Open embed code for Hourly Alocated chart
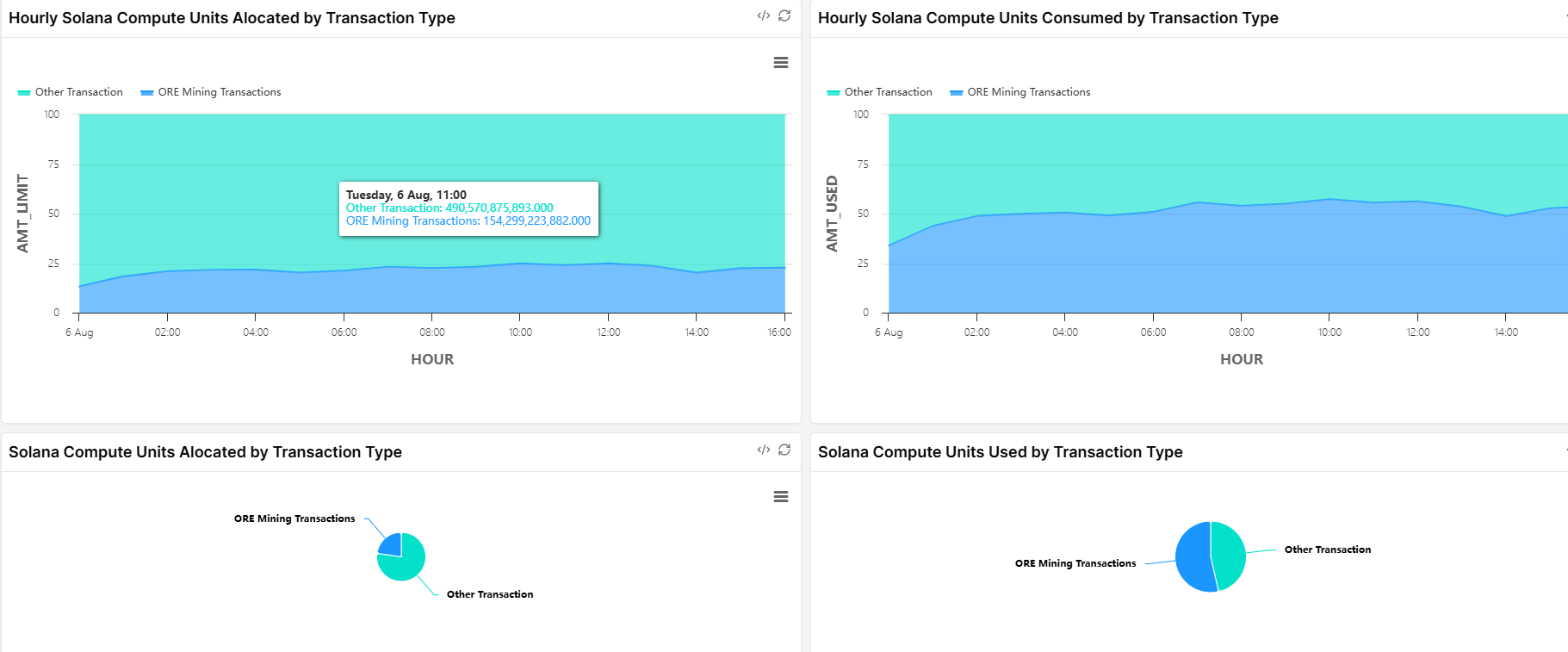 [x=763, y=16]
